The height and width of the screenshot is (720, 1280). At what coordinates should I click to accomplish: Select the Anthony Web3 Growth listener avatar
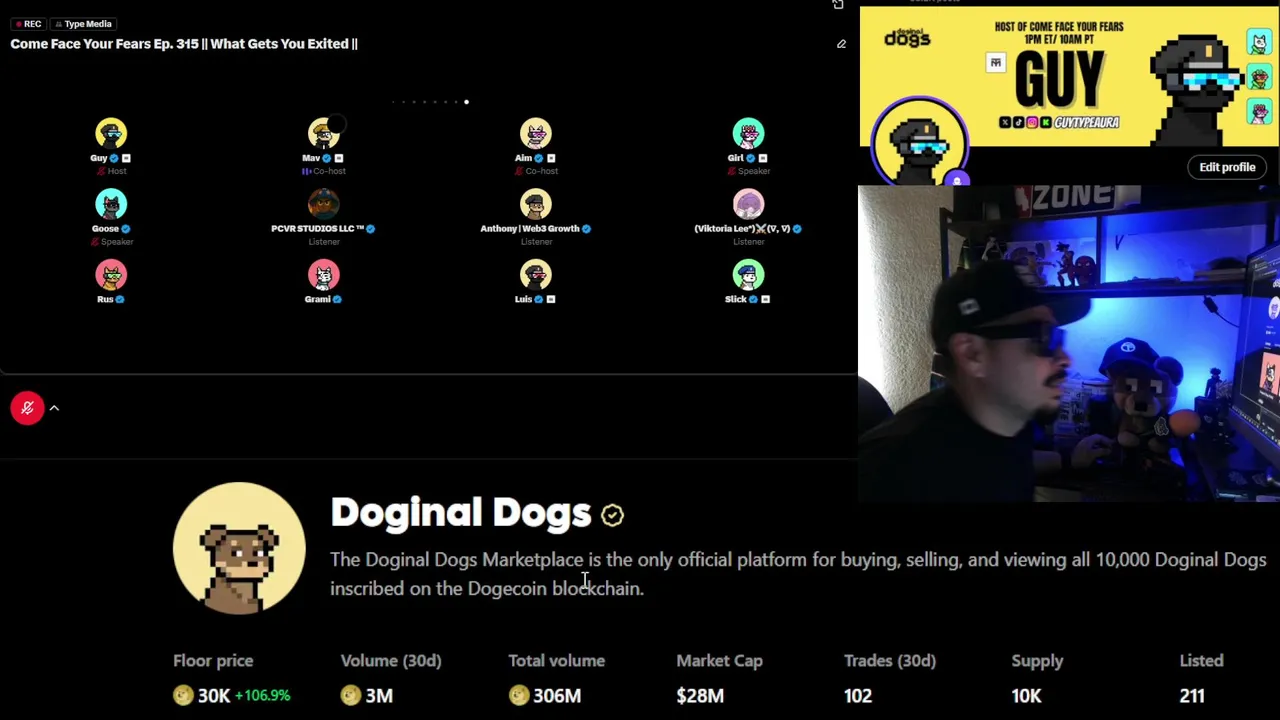(x=535, y=205)
